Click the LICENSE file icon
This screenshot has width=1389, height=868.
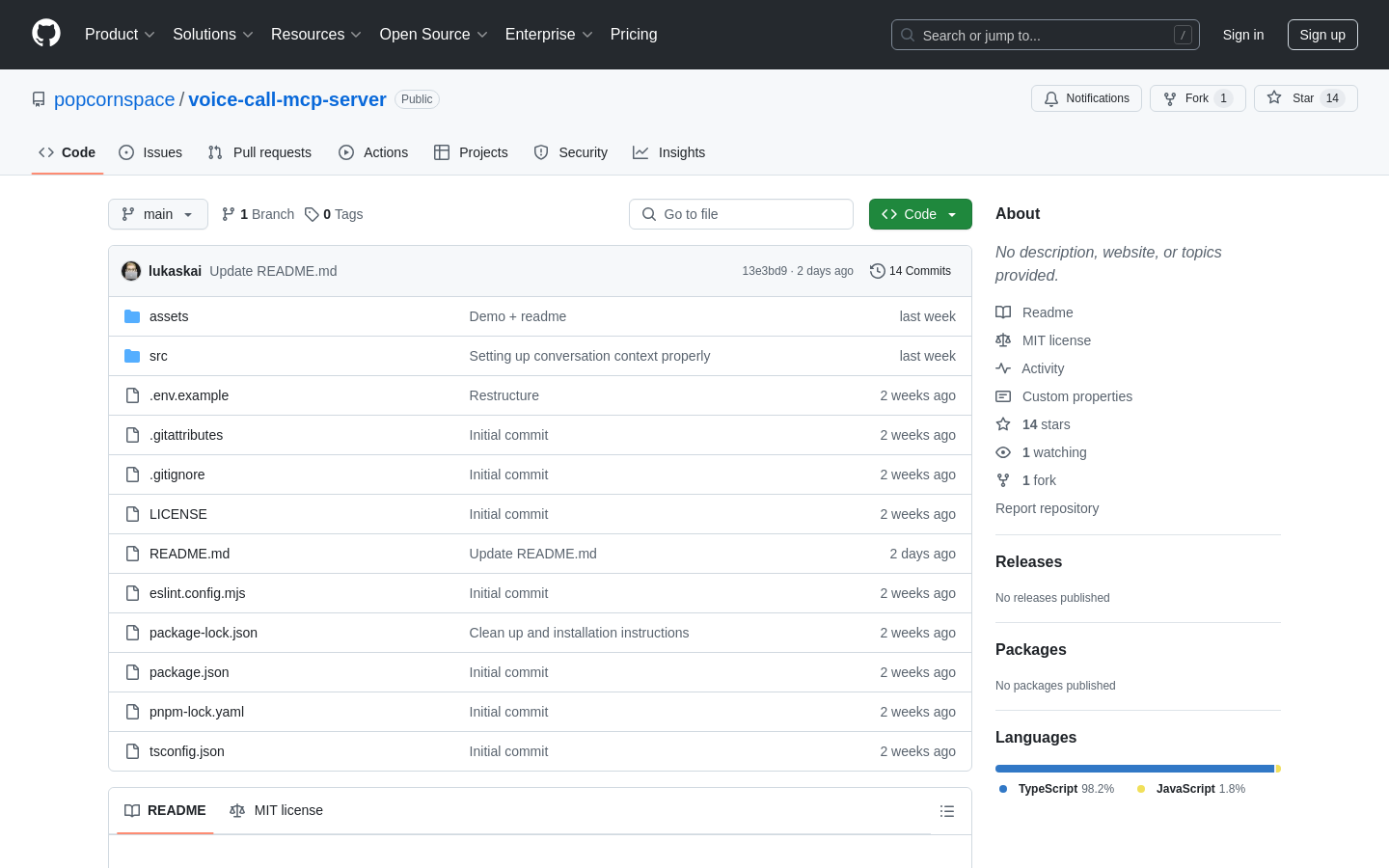pos(132,514)
